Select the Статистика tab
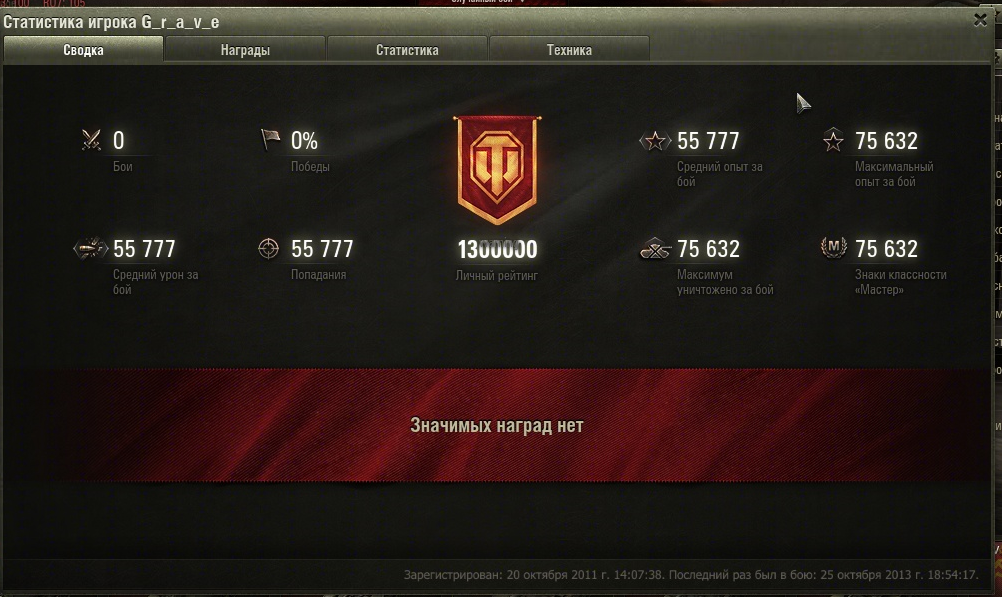1002x597 pixels. click(407, 49)
